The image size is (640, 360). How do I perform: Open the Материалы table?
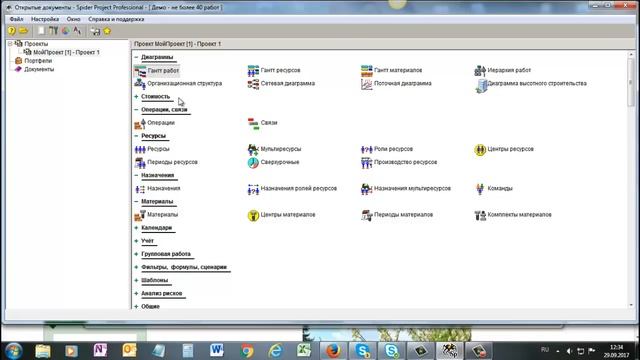tap(156, 215)
